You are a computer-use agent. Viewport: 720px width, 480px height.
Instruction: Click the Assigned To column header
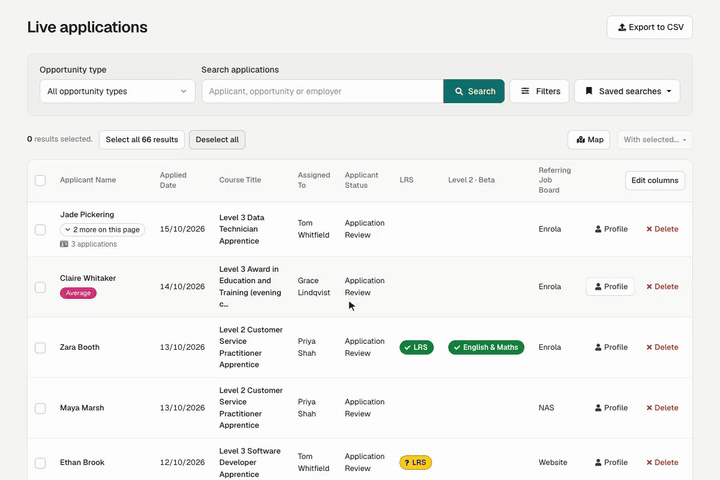(314, 180)
